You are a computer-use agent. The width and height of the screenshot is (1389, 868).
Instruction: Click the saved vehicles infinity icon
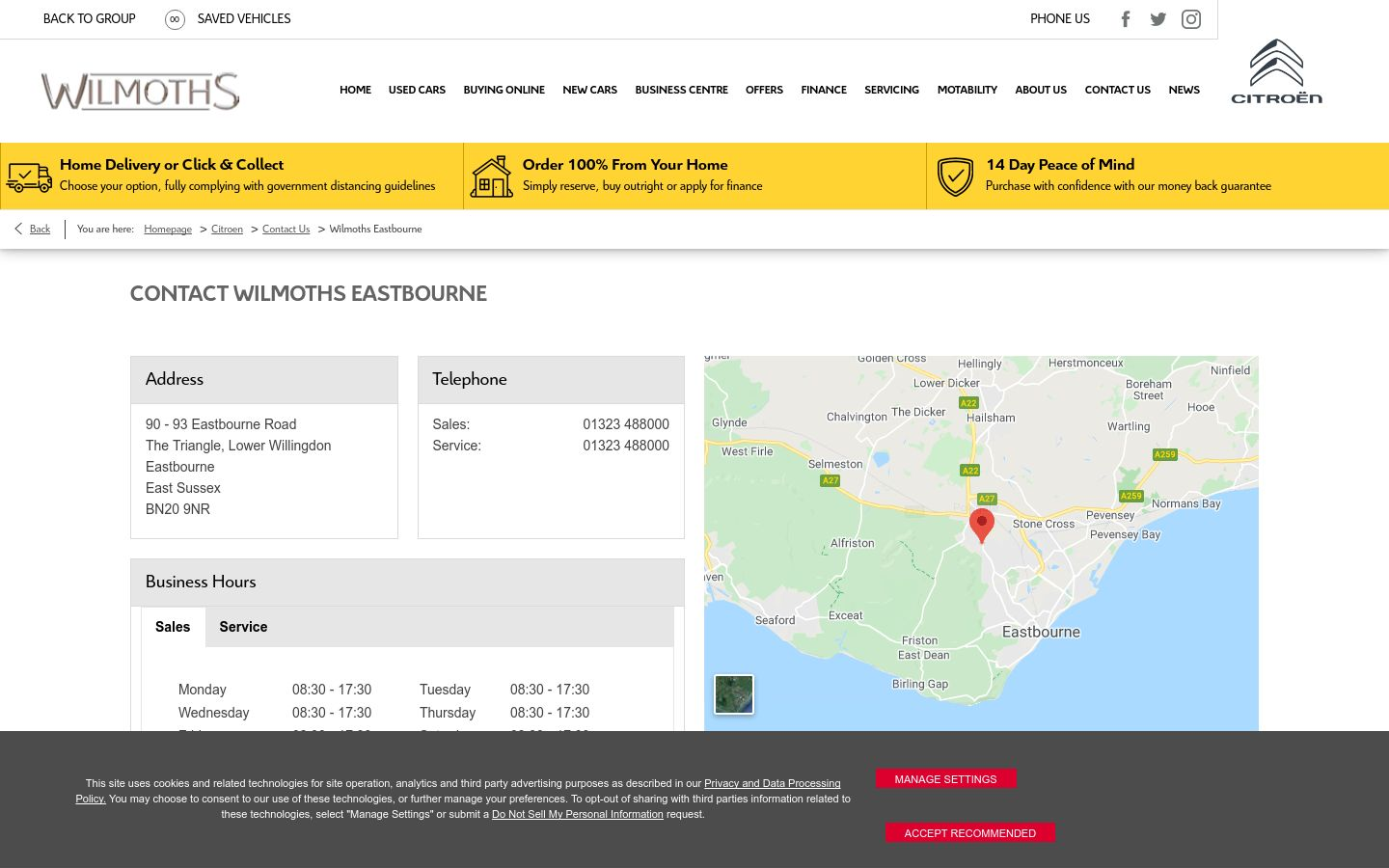pos(175,19)
